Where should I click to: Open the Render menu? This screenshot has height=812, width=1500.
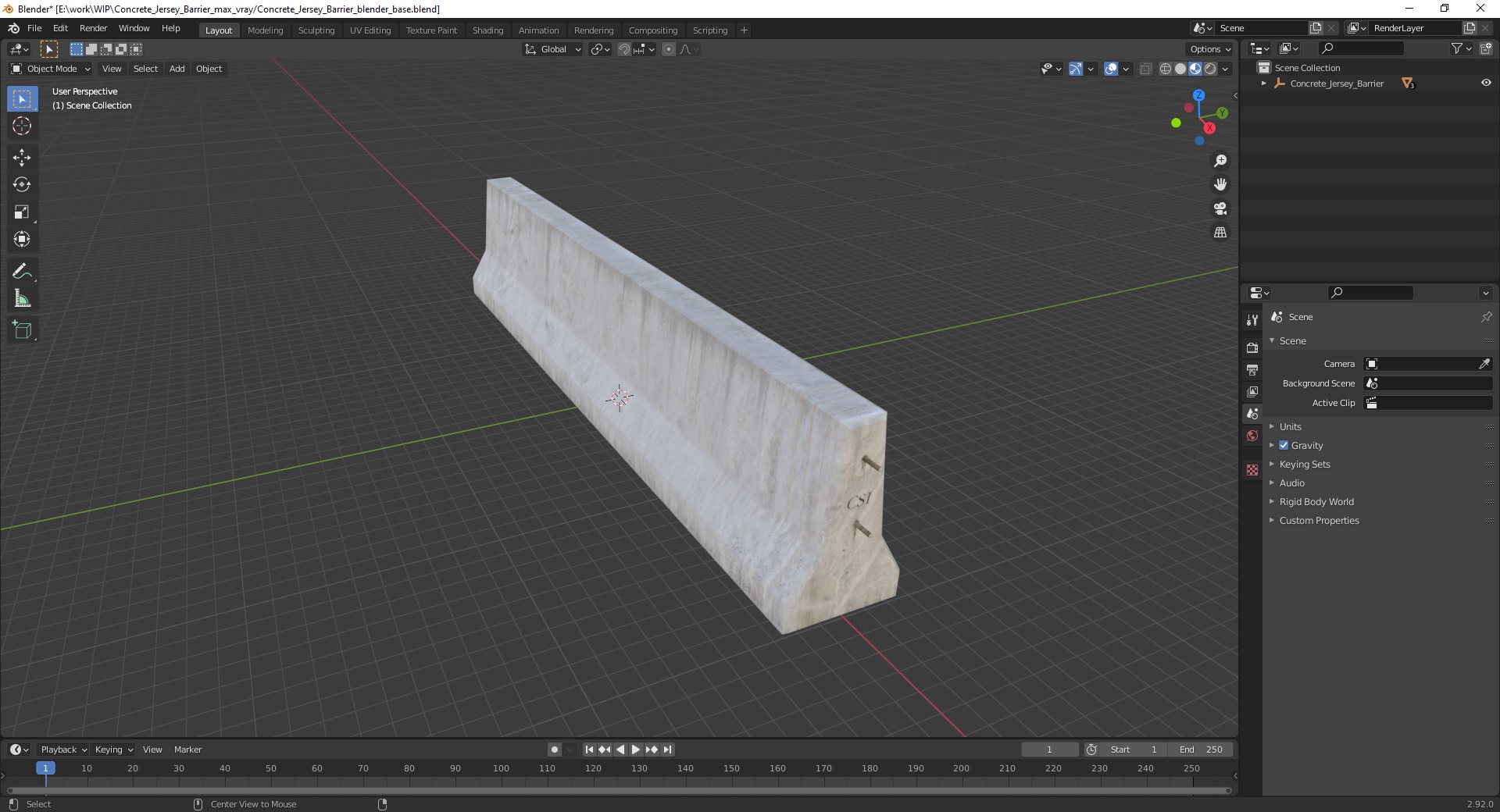click(x=93, y=28)
